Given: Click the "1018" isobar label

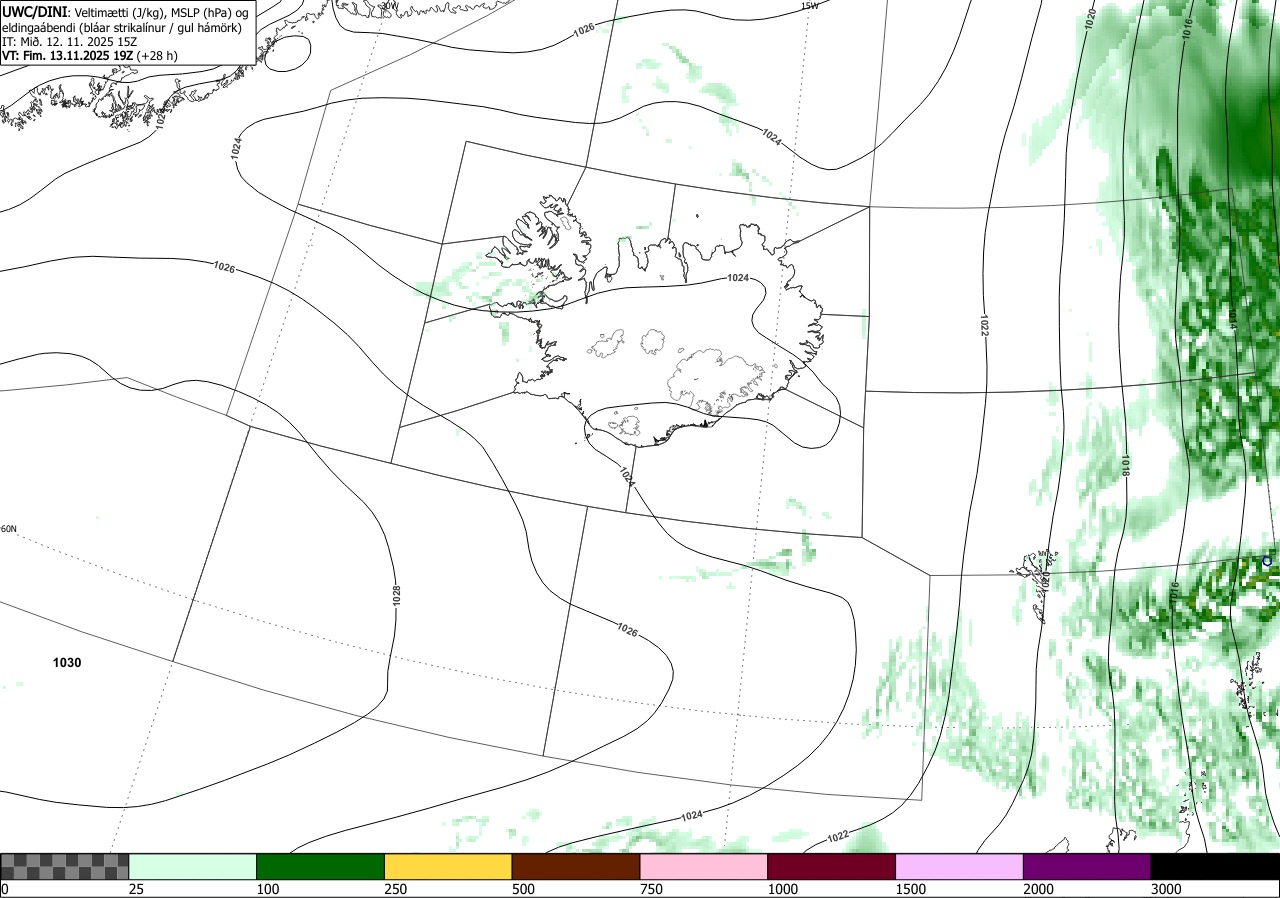Looking at the screenshot, I should coord(1125,465).
